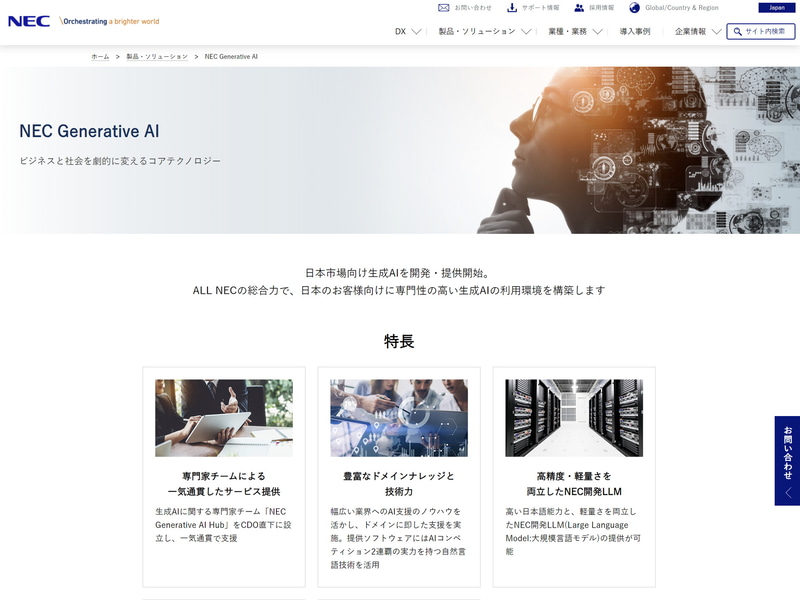Click the team analytics card thumbnail
The image size is (800, 600).
pos(399,418)
